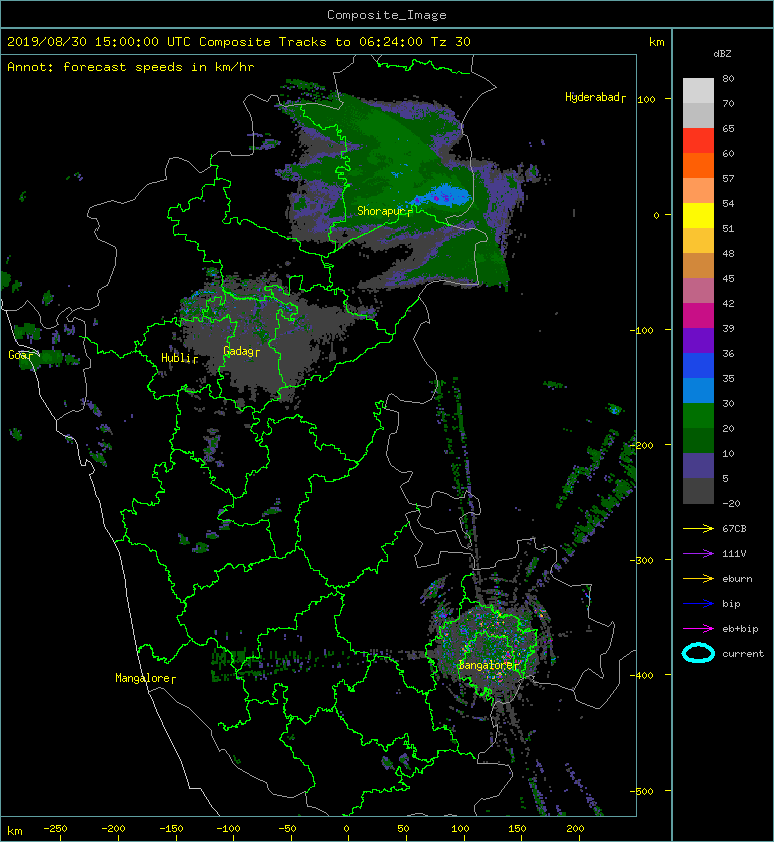774x842 pixels.
Task: Click the -250 tick on the horizontal axis
Action: [x=55, y=829]
